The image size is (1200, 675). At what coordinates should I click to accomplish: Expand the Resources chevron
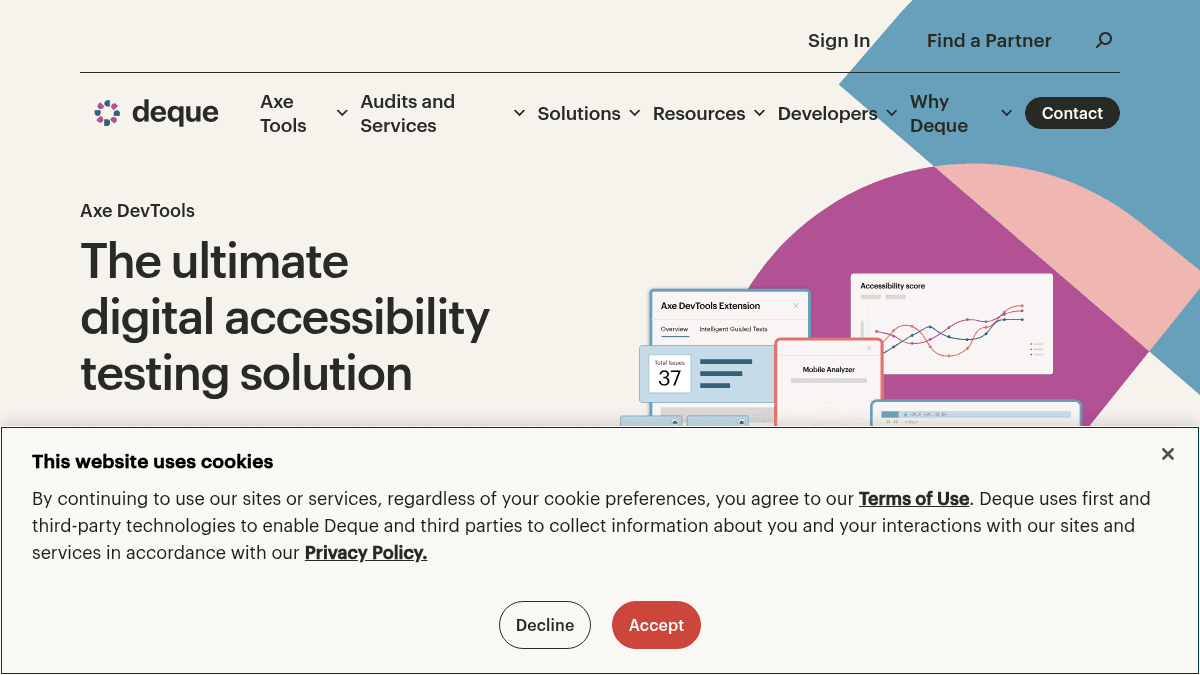coord(759,113)
